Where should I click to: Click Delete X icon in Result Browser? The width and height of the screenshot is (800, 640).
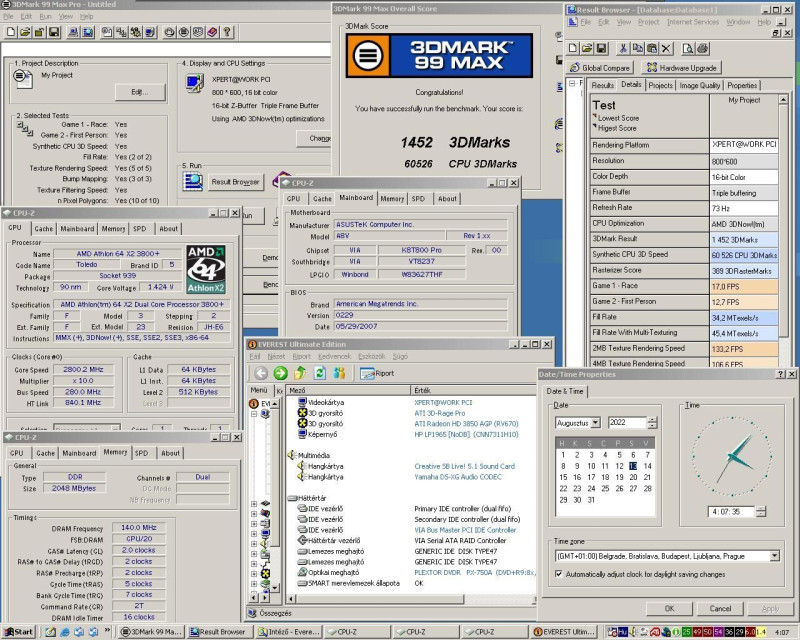pyautogui.click(x=666, y=48)
